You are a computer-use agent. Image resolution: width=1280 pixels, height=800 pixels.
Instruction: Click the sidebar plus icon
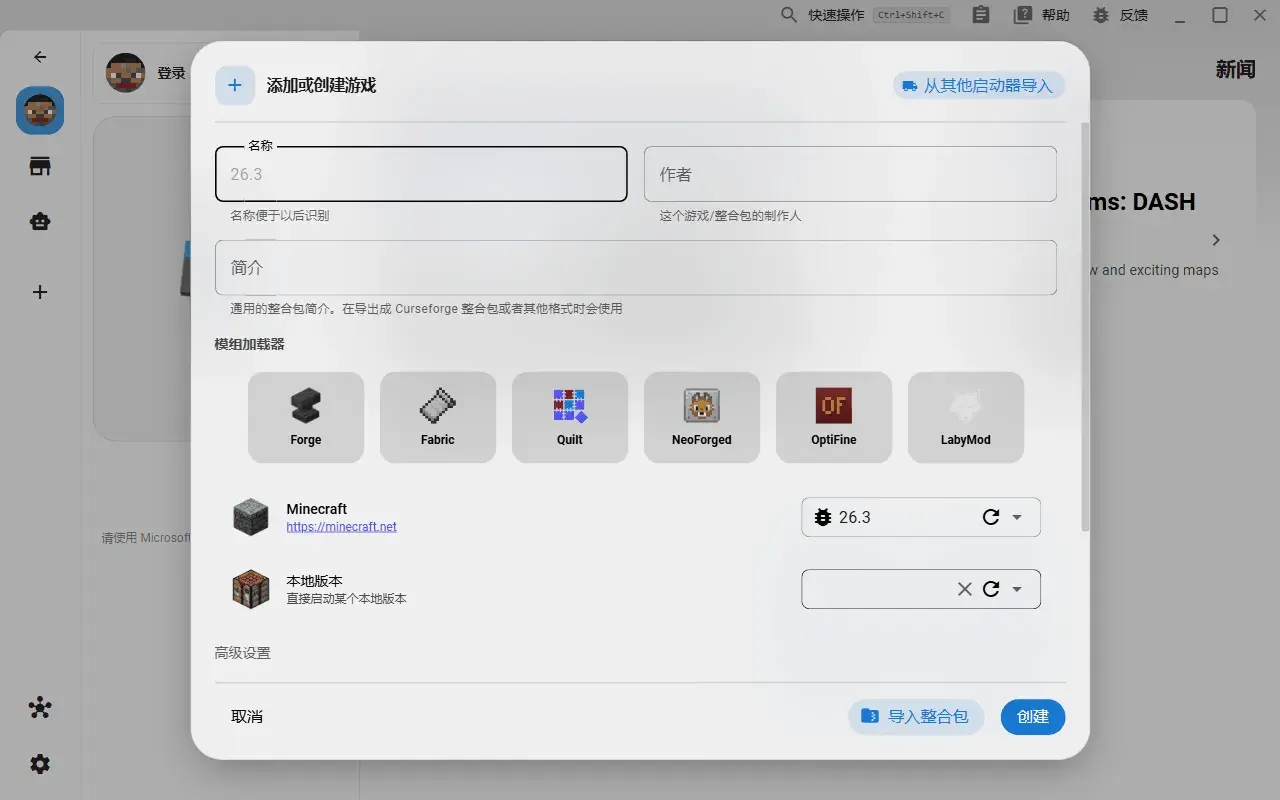(x=40, y=292)
